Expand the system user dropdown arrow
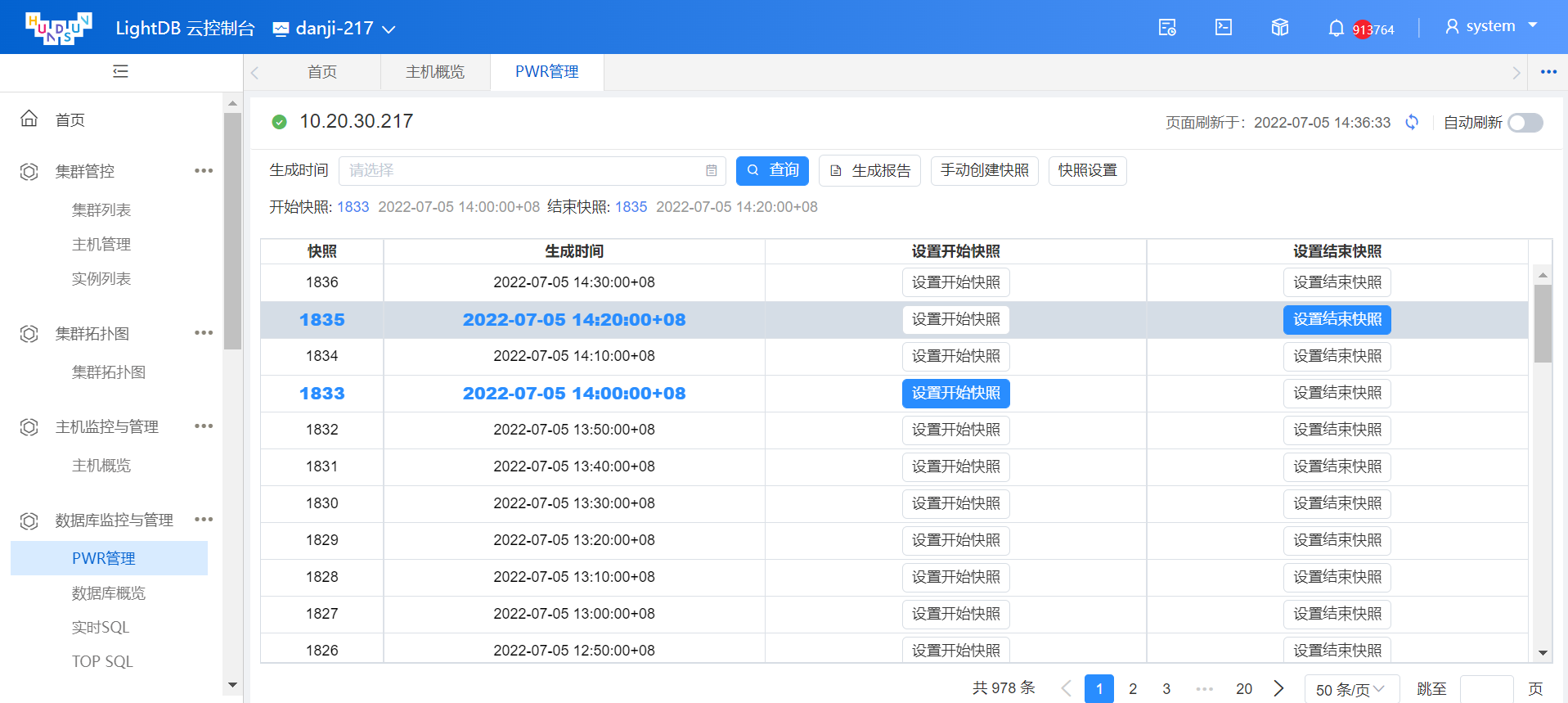The image size is (1568, 703). tap(1533, 25)
